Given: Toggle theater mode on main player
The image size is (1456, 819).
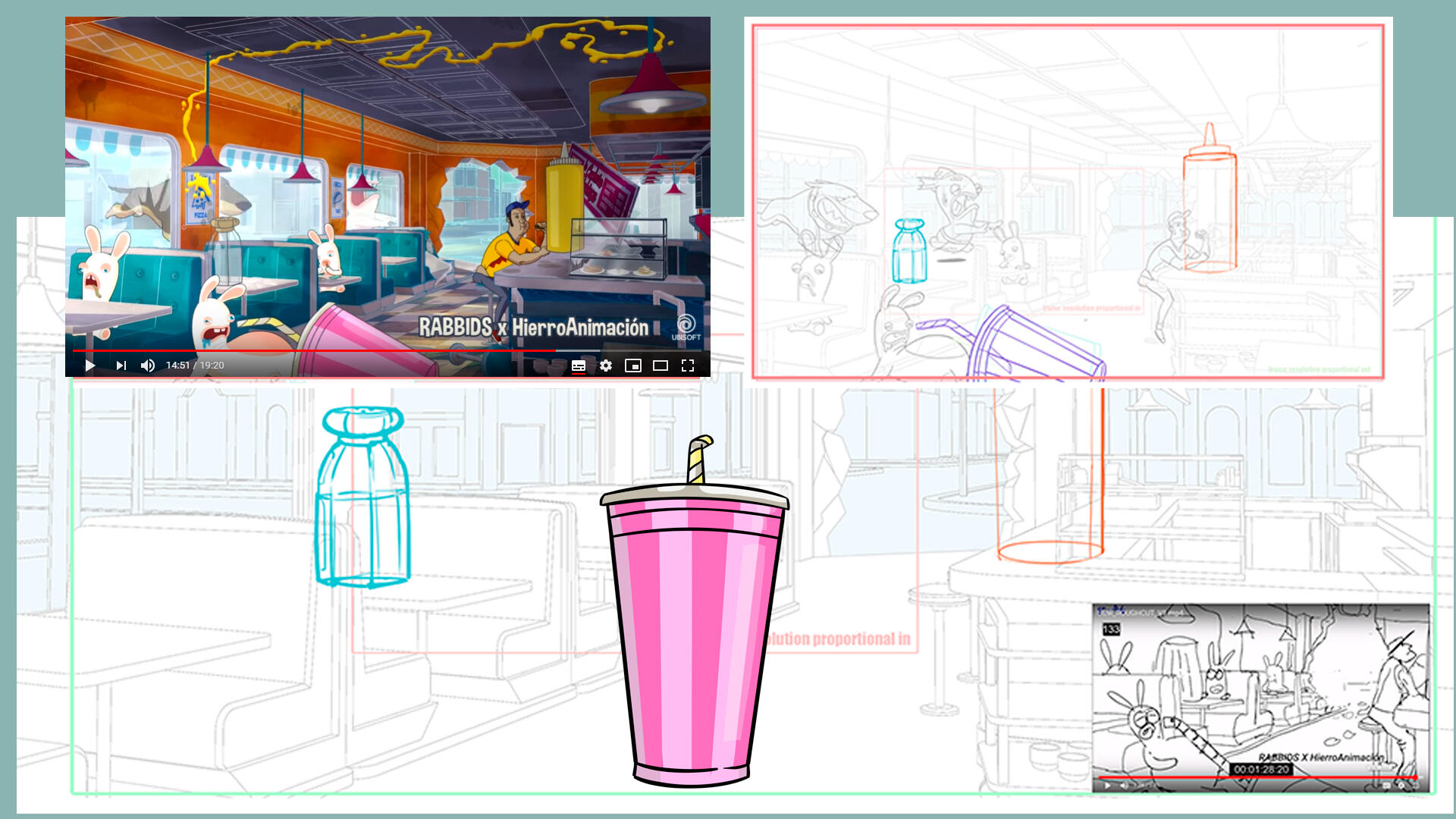Looking at the screenshot, I should (x=661, y=366).
